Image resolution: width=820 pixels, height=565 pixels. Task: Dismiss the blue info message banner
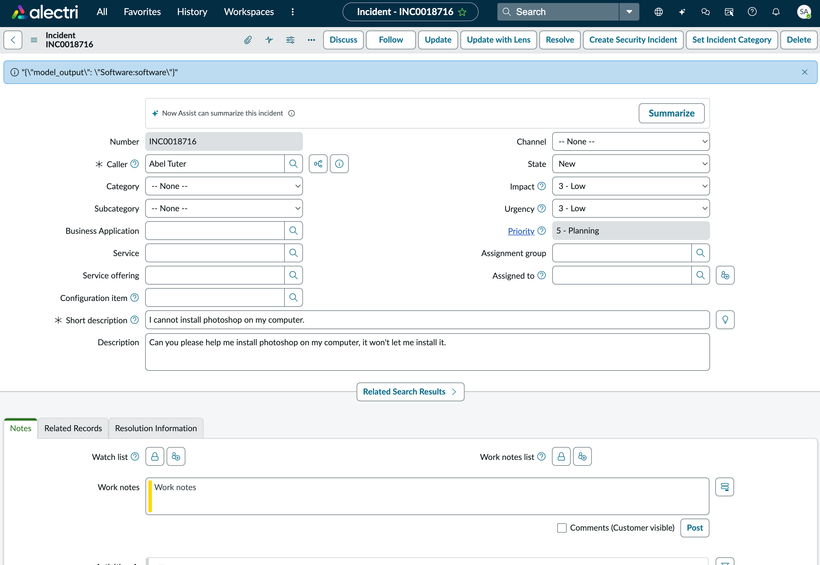(804, 72)
